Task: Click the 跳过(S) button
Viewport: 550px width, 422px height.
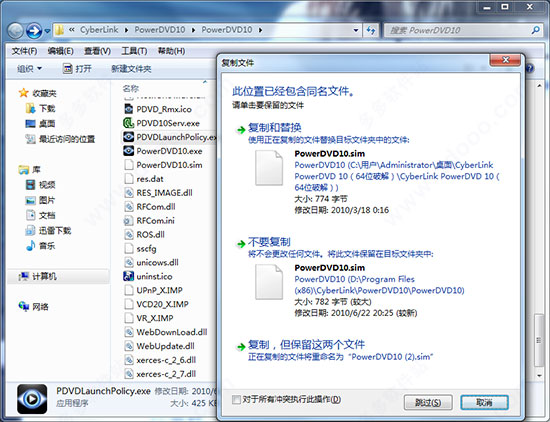Action: [x=428, y=402]
